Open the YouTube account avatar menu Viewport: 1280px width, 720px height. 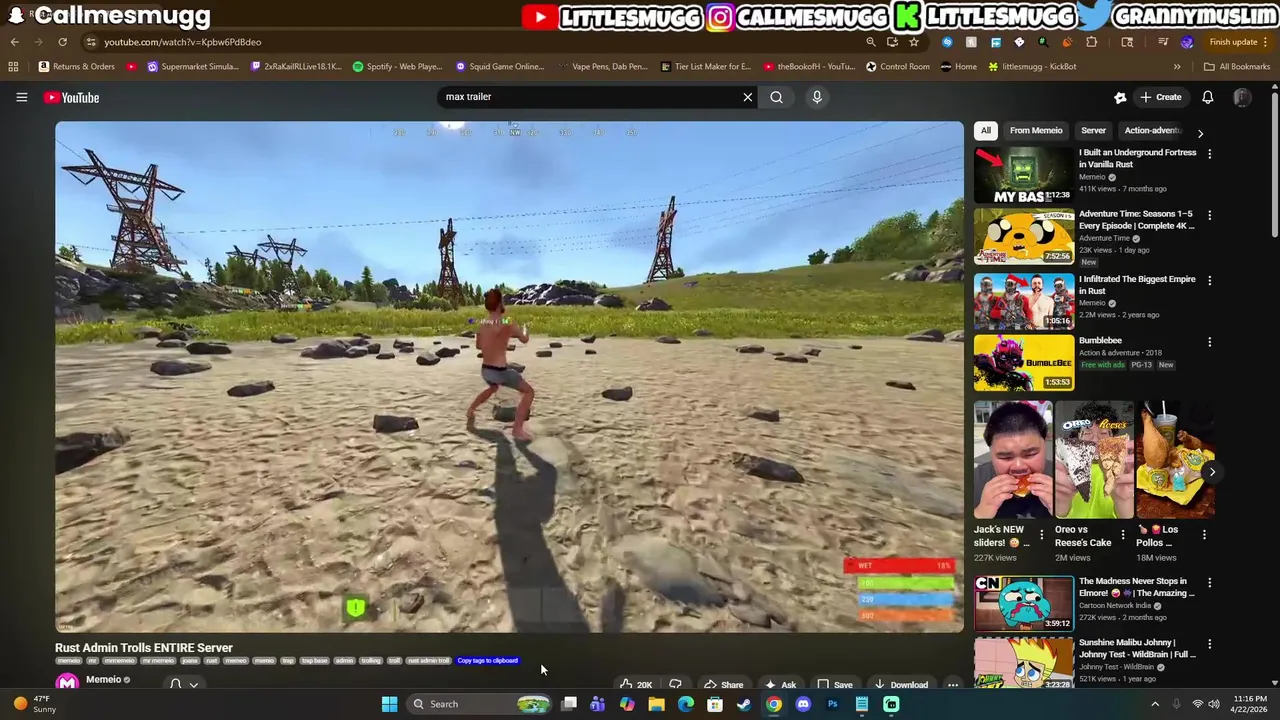(x=1242, y=97)
